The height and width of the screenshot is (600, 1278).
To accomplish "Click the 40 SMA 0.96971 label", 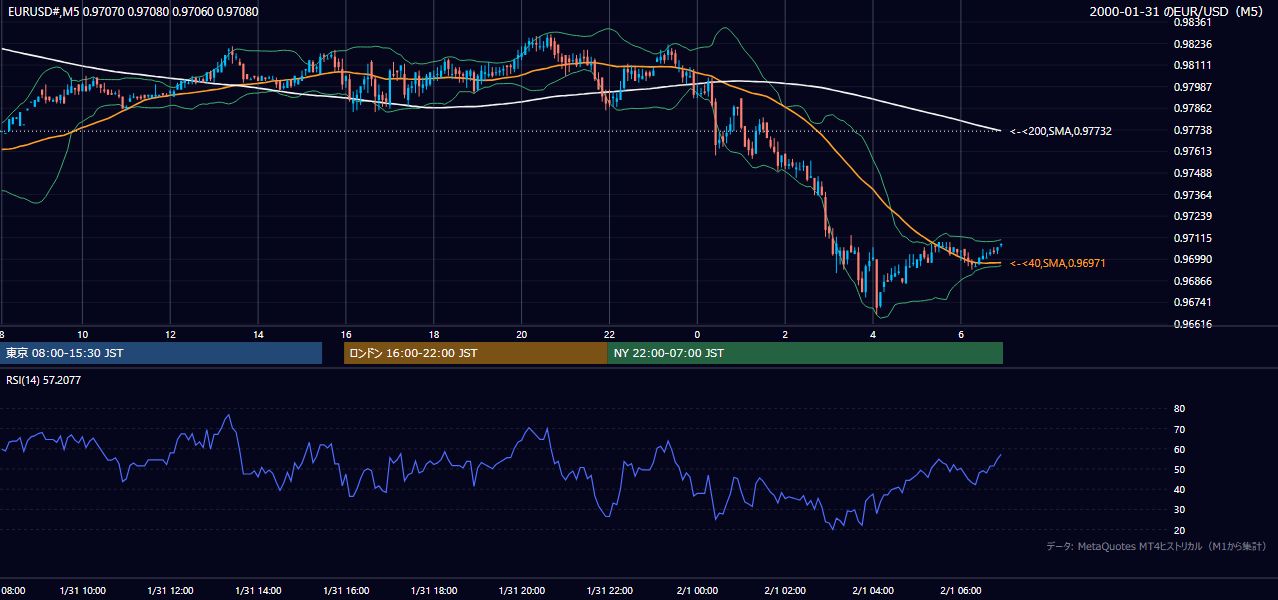I will pos(1057,263).
